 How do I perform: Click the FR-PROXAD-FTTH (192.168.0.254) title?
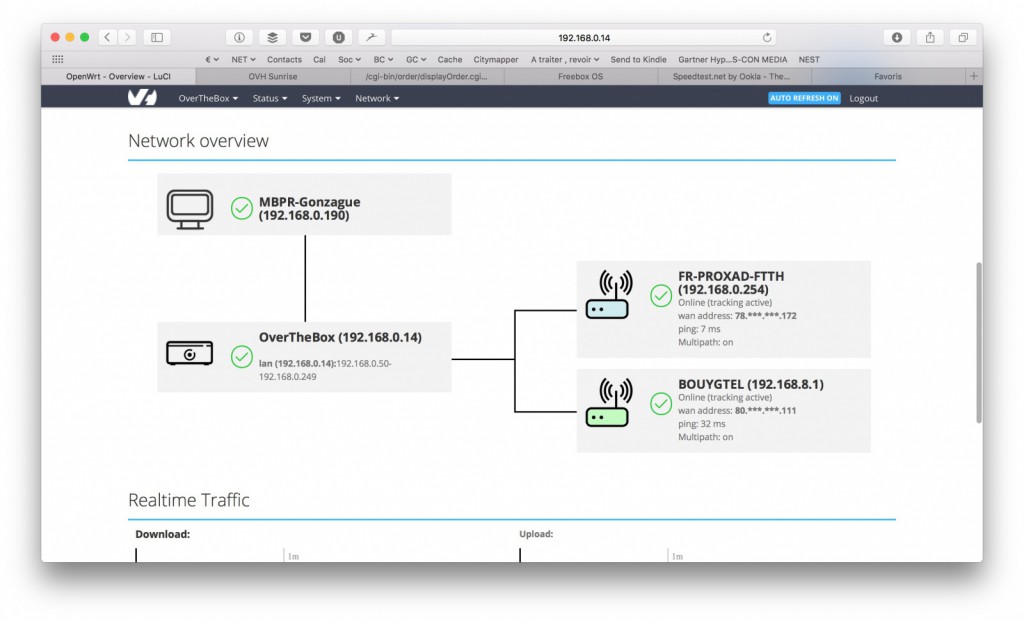click(731, 283)
